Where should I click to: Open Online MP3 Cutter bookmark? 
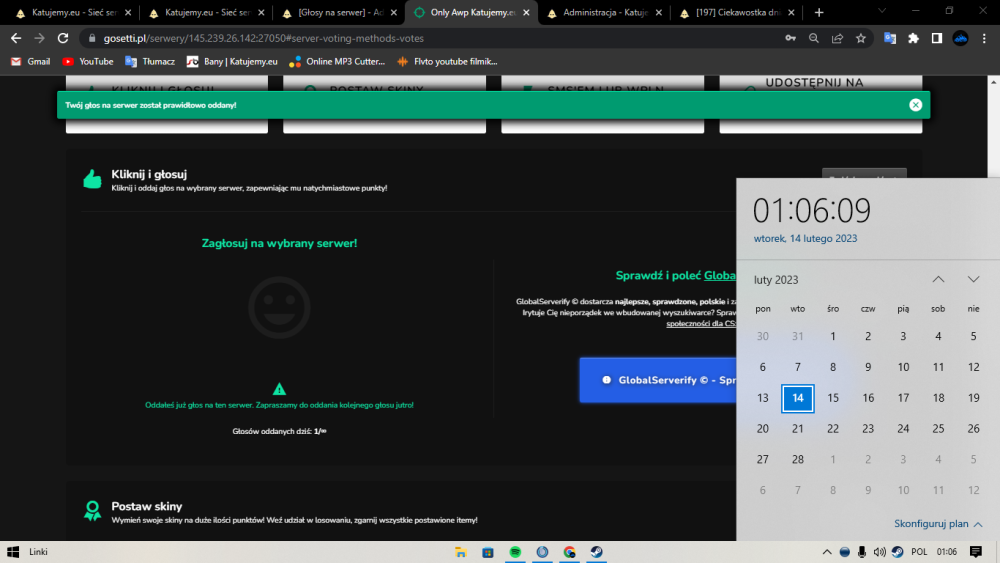click(337, 61)
